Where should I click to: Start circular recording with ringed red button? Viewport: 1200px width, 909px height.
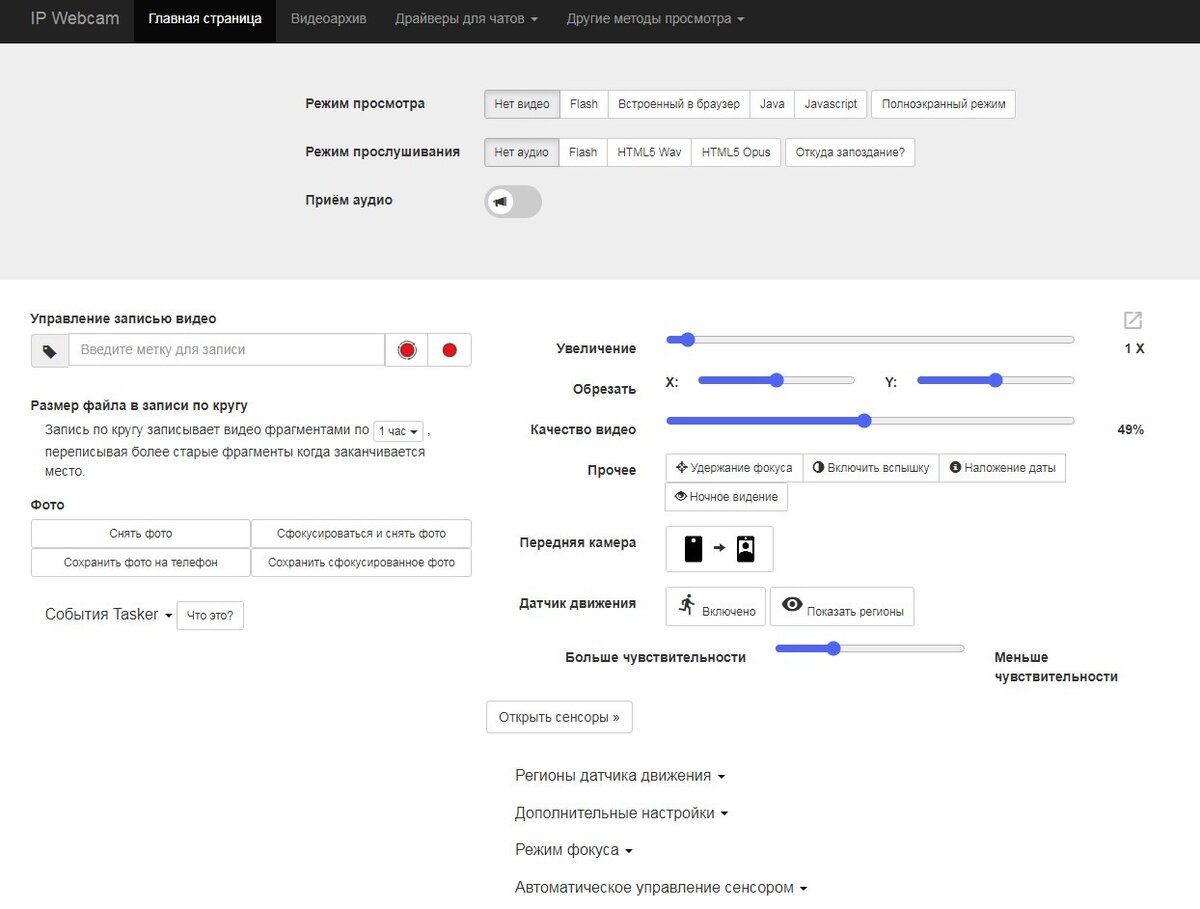(x=406, y=350)
